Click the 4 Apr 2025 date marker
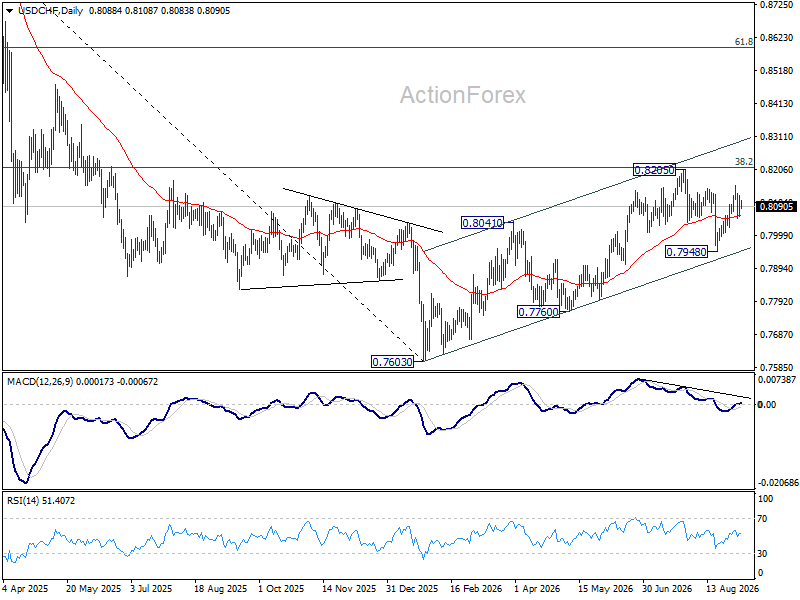Viewport: 800px width, 600px height. click(x=24, y=588)
